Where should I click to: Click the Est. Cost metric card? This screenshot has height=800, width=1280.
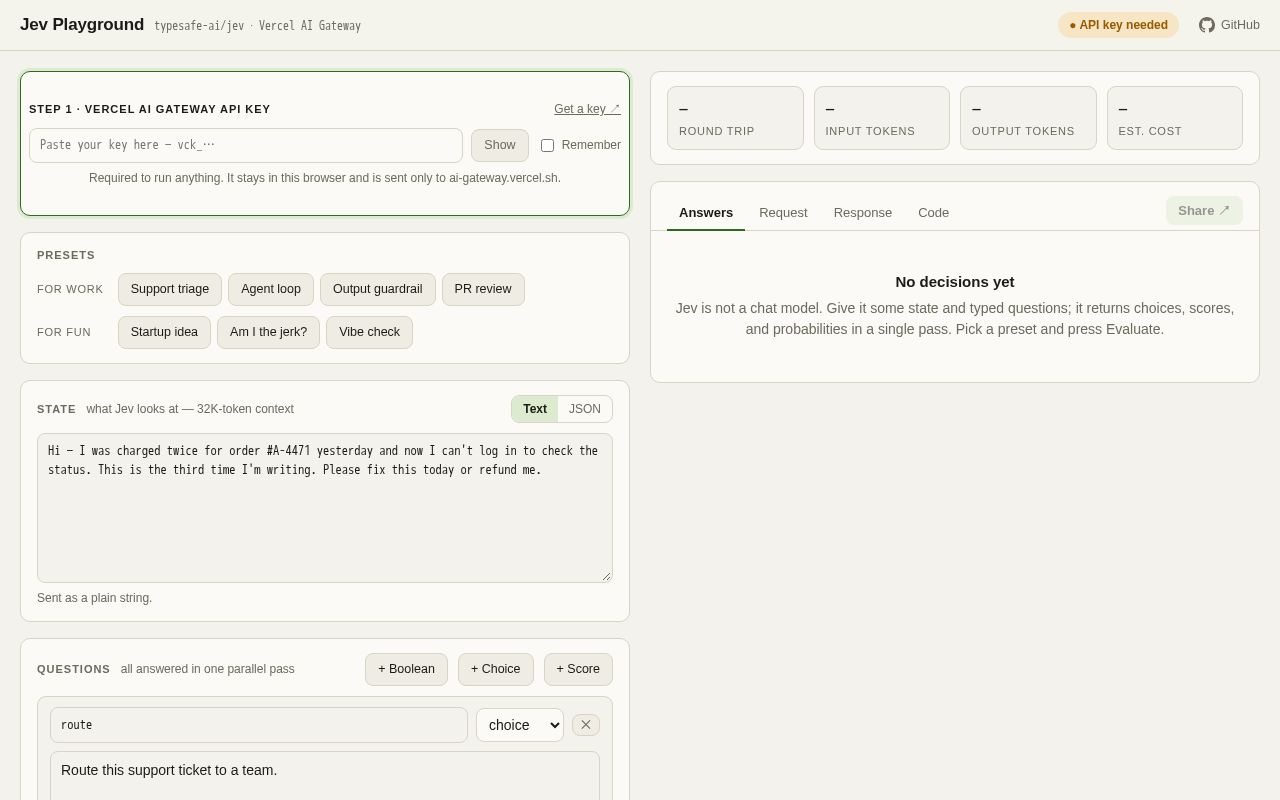pos(1175,118)
